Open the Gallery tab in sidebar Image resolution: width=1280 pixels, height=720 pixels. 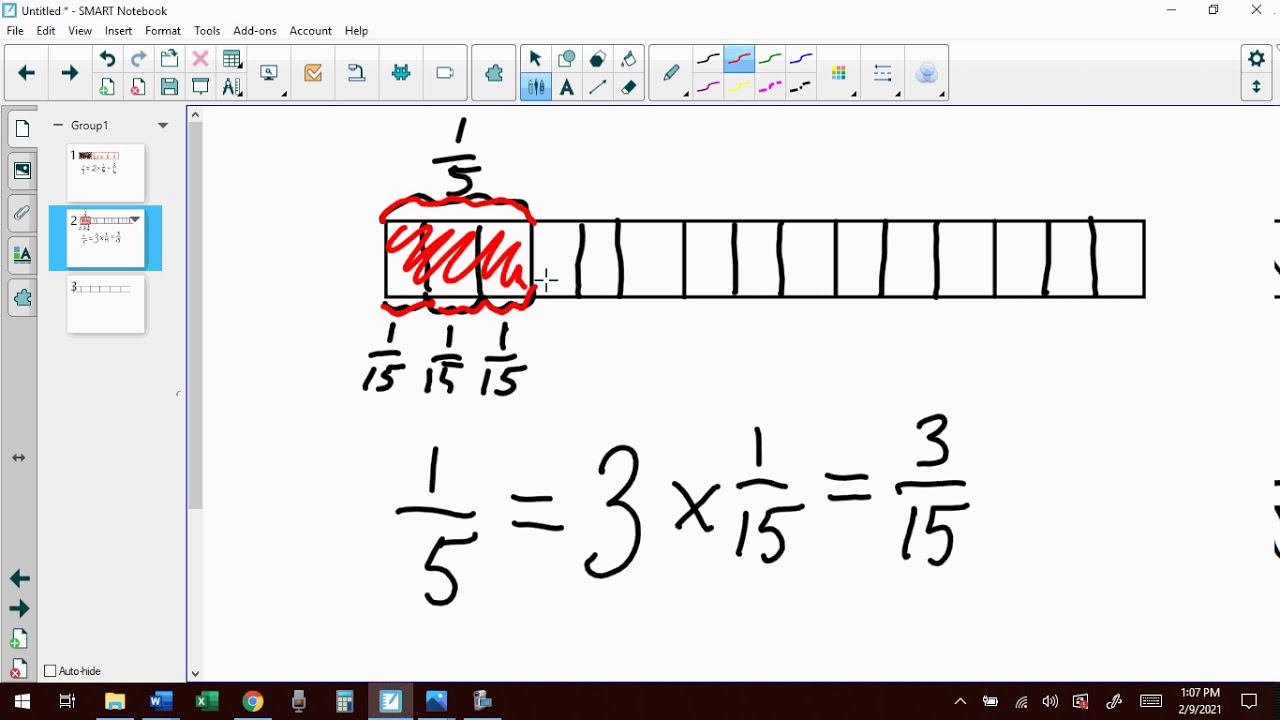[22, 171]
